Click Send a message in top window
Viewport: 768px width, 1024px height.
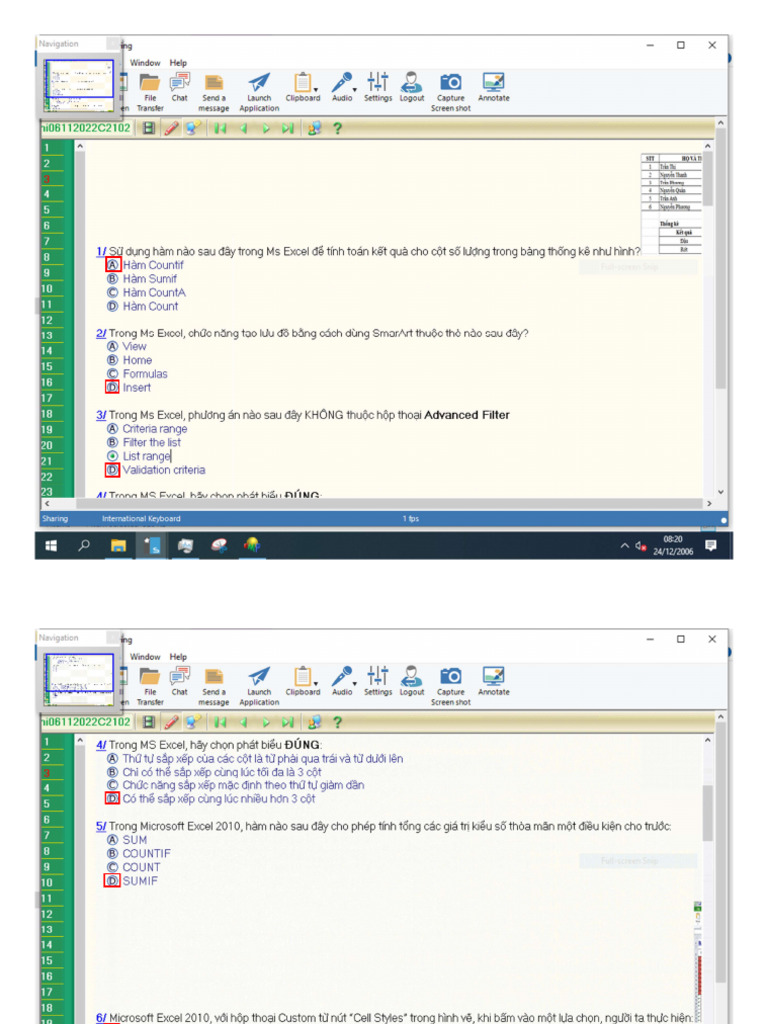tap(214, 86)
